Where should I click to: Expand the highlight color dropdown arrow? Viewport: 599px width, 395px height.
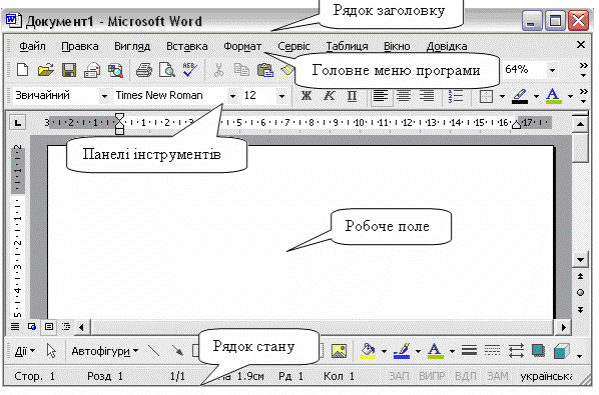click(x=536, y=96)
